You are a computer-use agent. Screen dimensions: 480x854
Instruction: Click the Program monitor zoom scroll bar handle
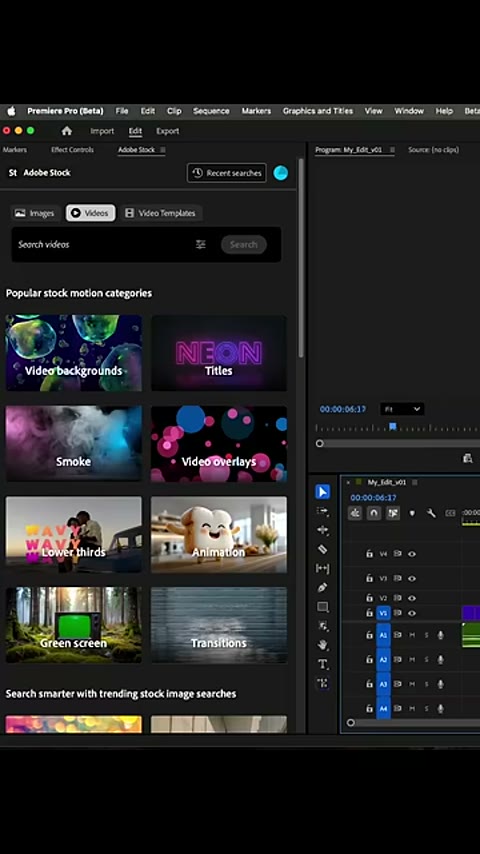(320, 443)
